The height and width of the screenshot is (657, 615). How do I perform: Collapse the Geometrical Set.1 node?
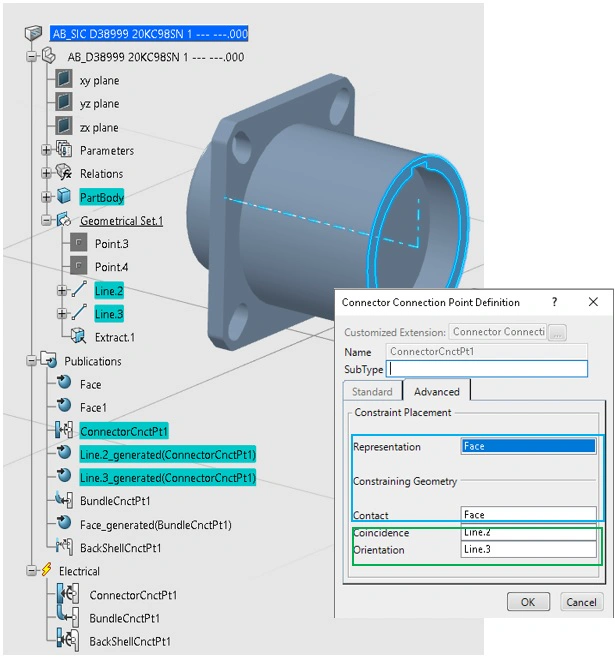46,220
